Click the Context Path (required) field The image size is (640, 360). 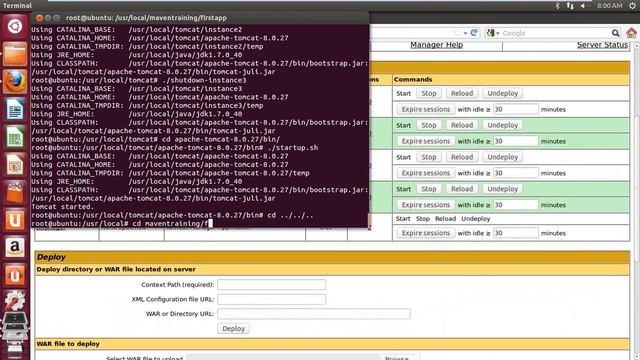(x=271, y=284)
